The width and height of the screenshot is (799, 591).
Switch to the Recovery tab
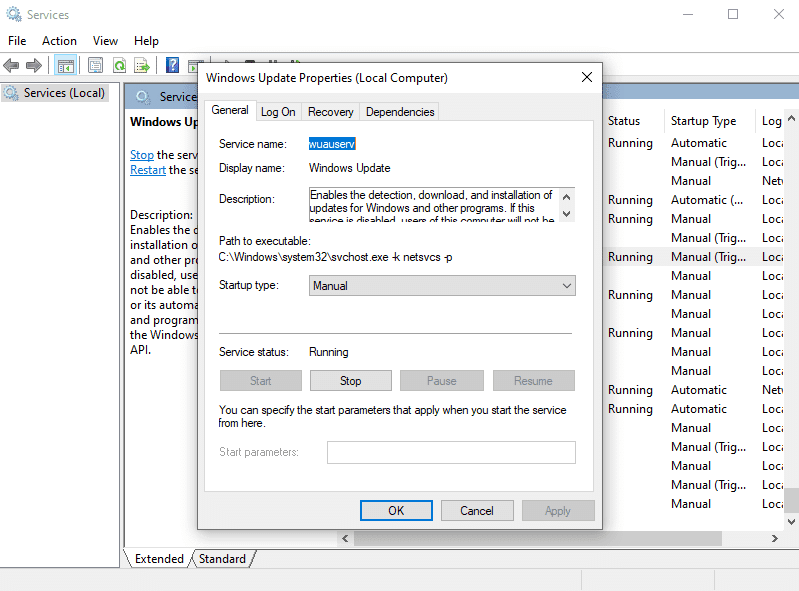coord(330,112)
